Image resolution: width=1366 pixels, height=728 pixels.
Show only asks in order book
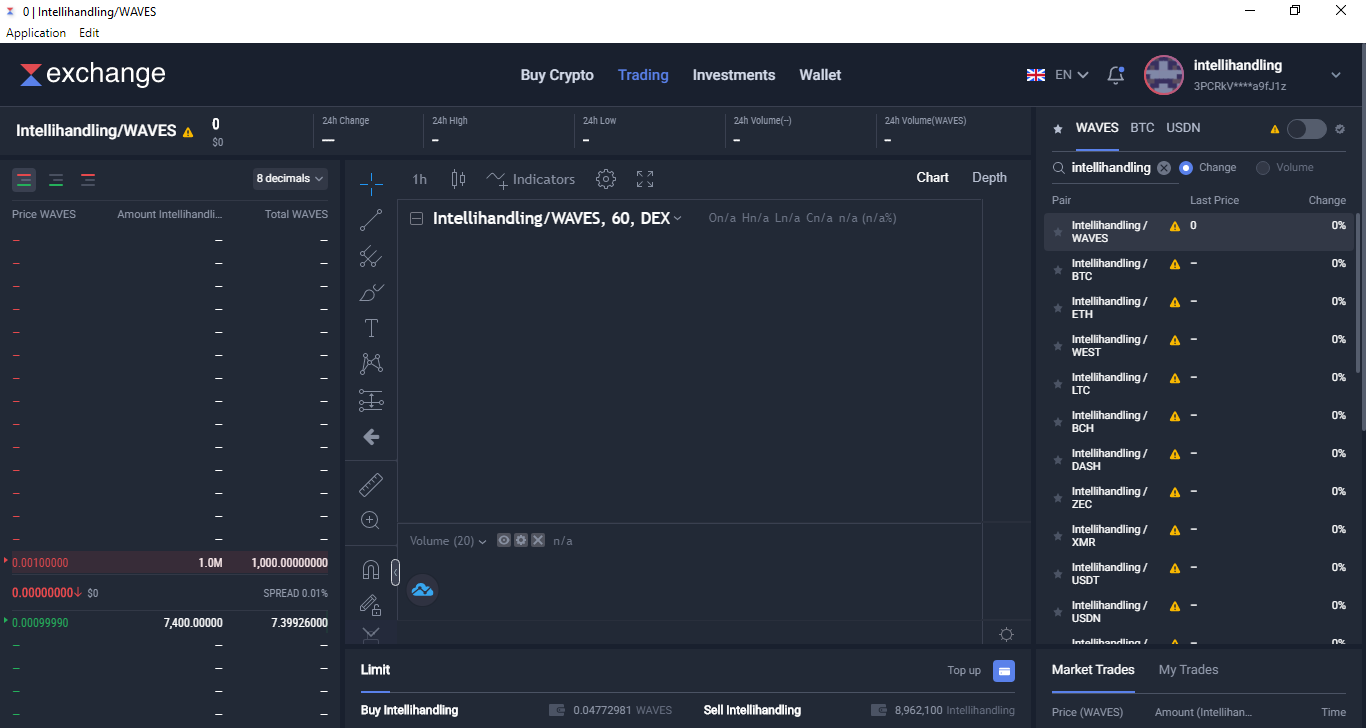pyautogui.click(x=88, y=180)
